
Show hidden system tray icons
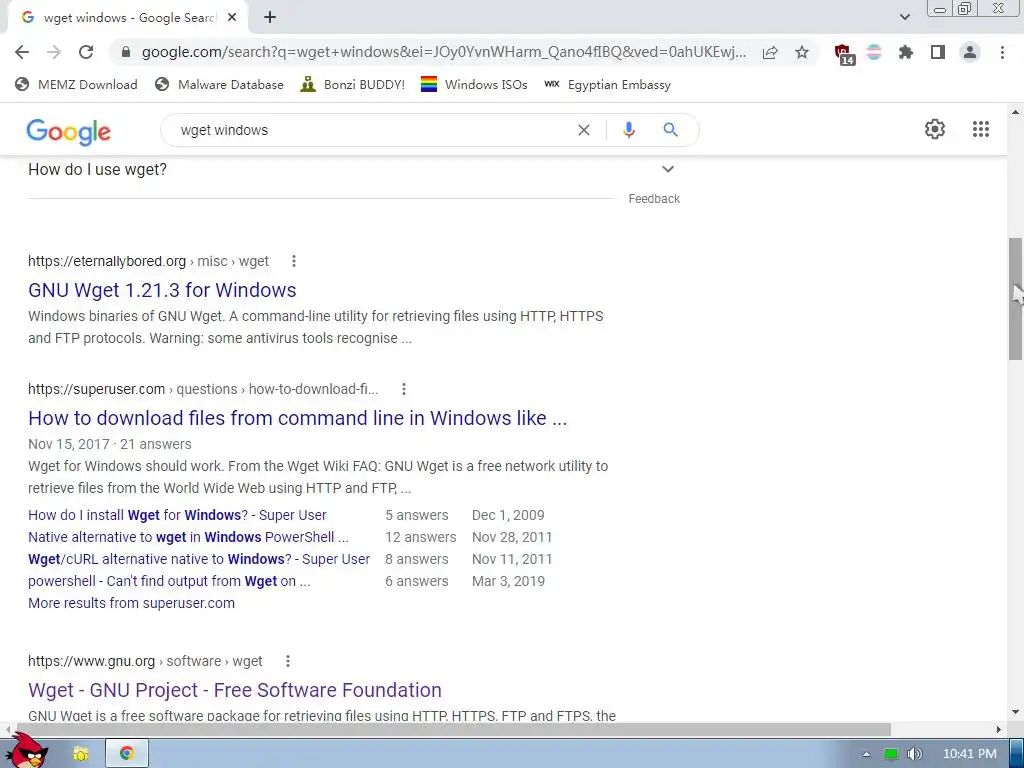(866, 754)
